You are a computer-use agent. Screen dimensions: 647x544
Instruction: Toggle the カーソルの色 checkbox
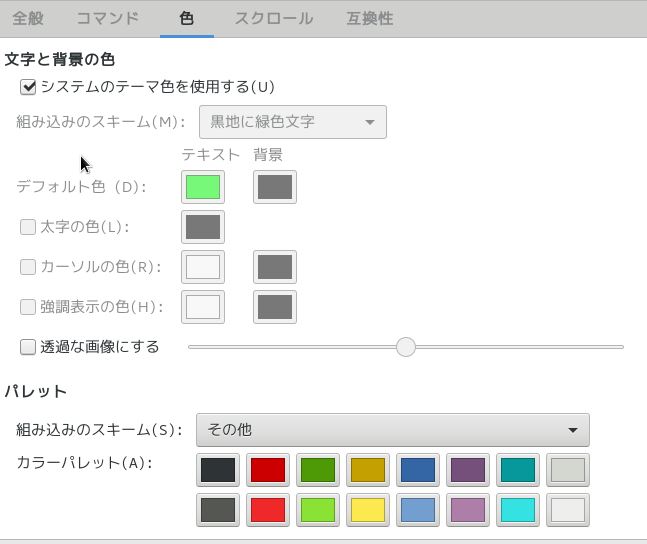[28, 267]
